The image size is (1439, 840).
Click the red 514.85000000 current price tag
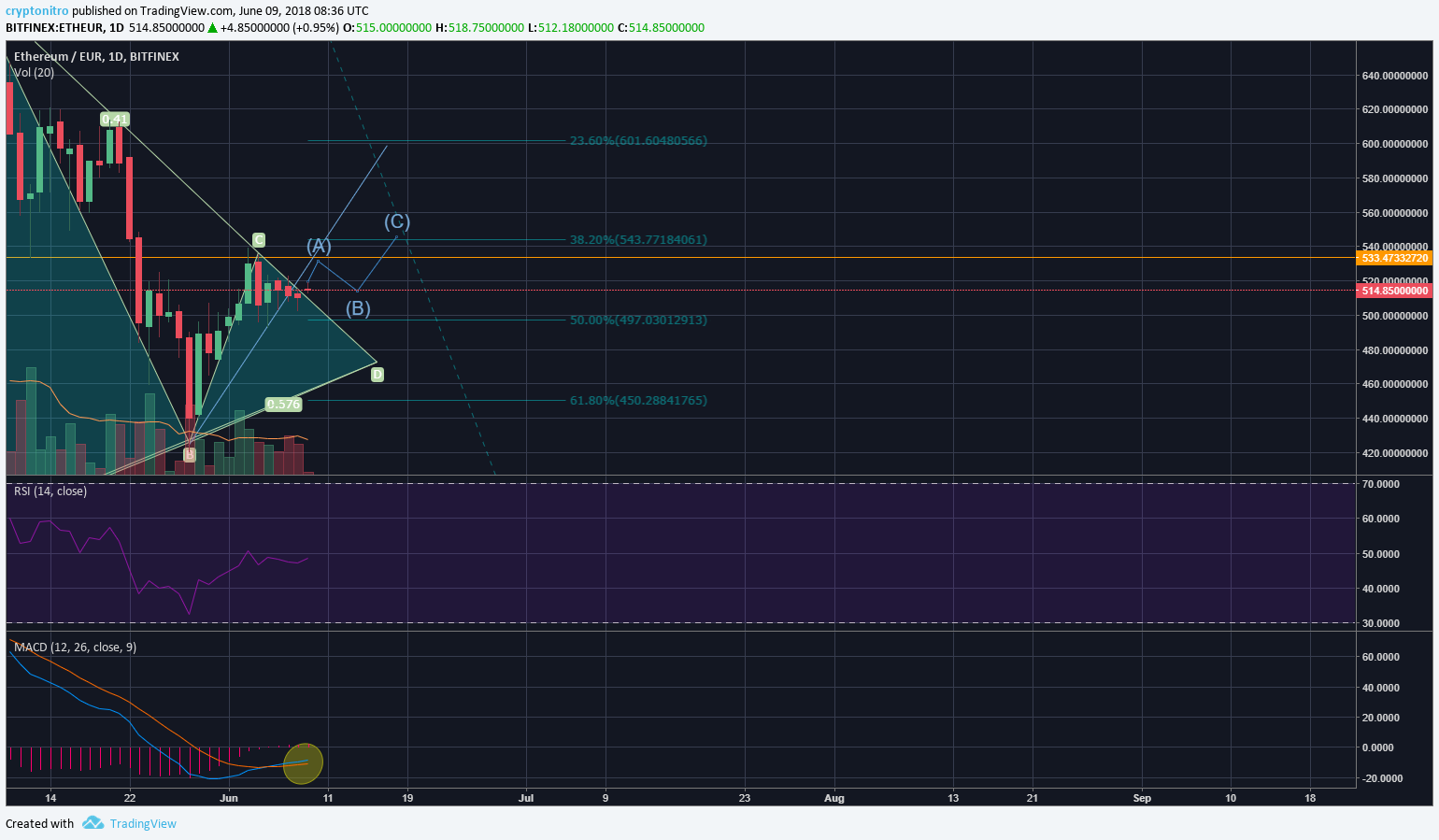pos(1395,291)
